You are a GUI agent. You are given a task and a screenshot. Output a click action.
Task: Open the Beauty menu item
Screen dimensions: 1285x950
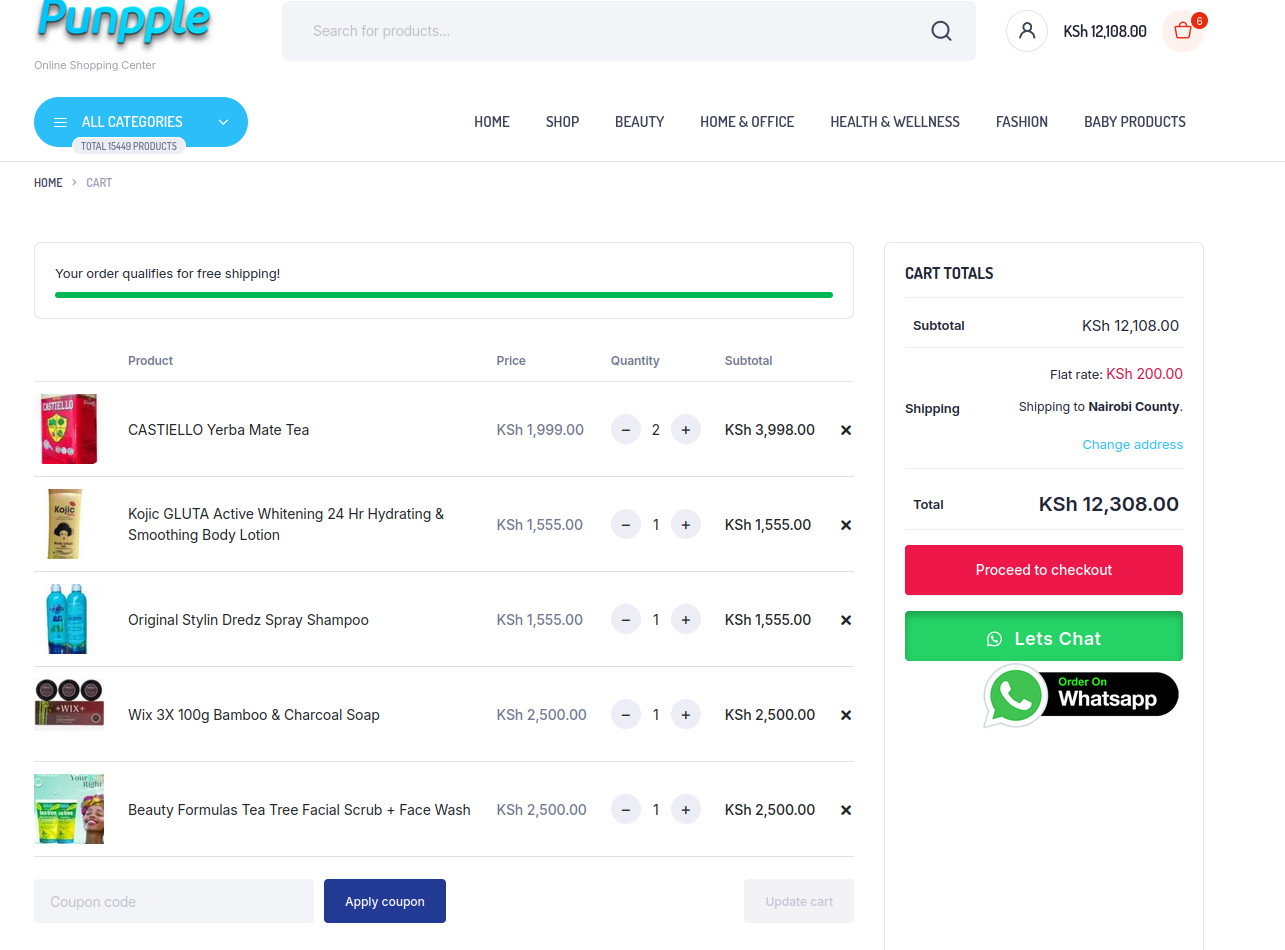tap(640, 122)
